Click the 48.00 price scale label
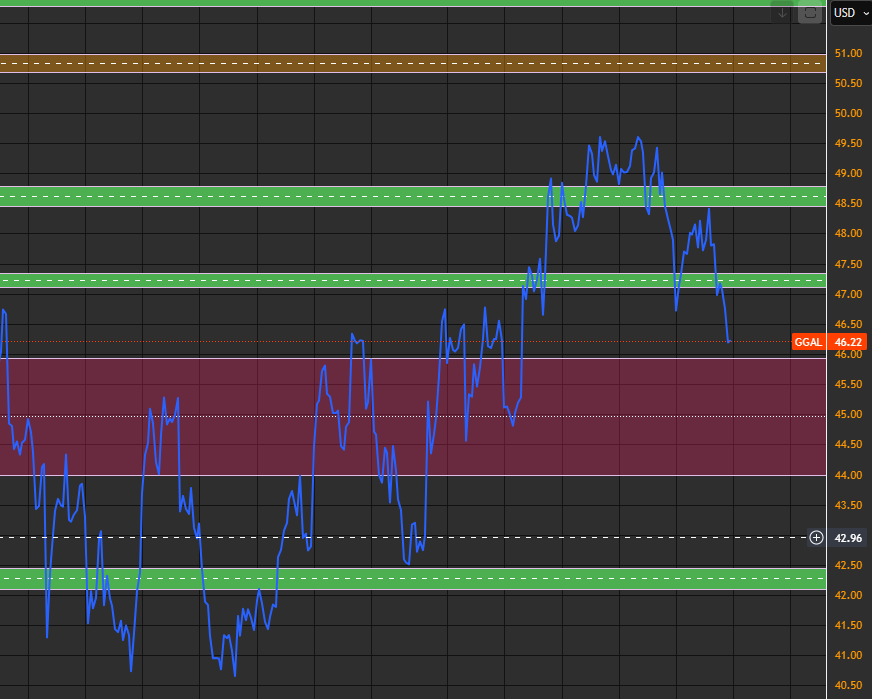 pyautogui.click(x=848, y=233)
